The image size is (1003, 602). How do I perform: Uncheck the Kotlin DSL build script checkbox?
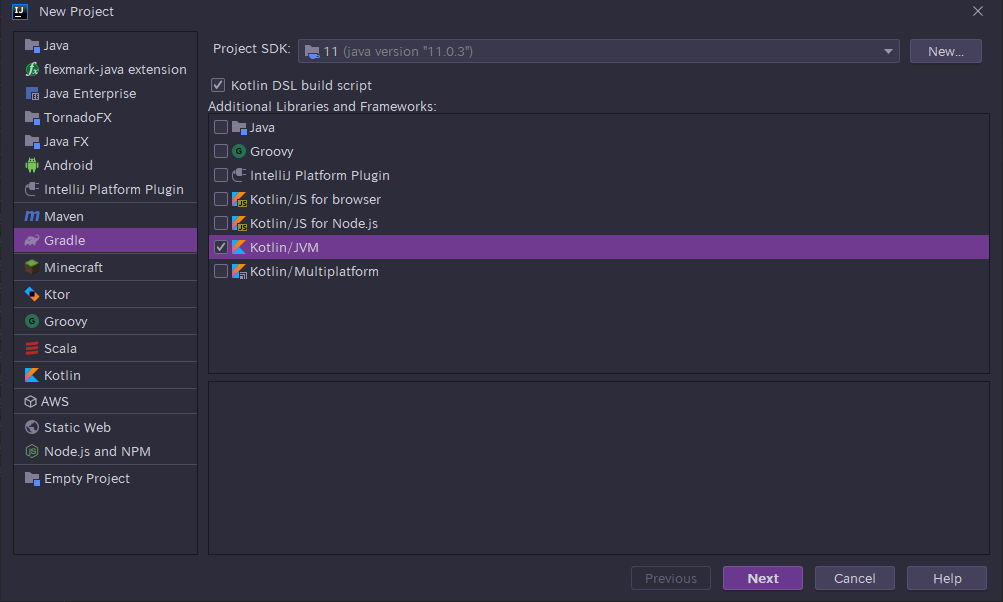(218, 86)
